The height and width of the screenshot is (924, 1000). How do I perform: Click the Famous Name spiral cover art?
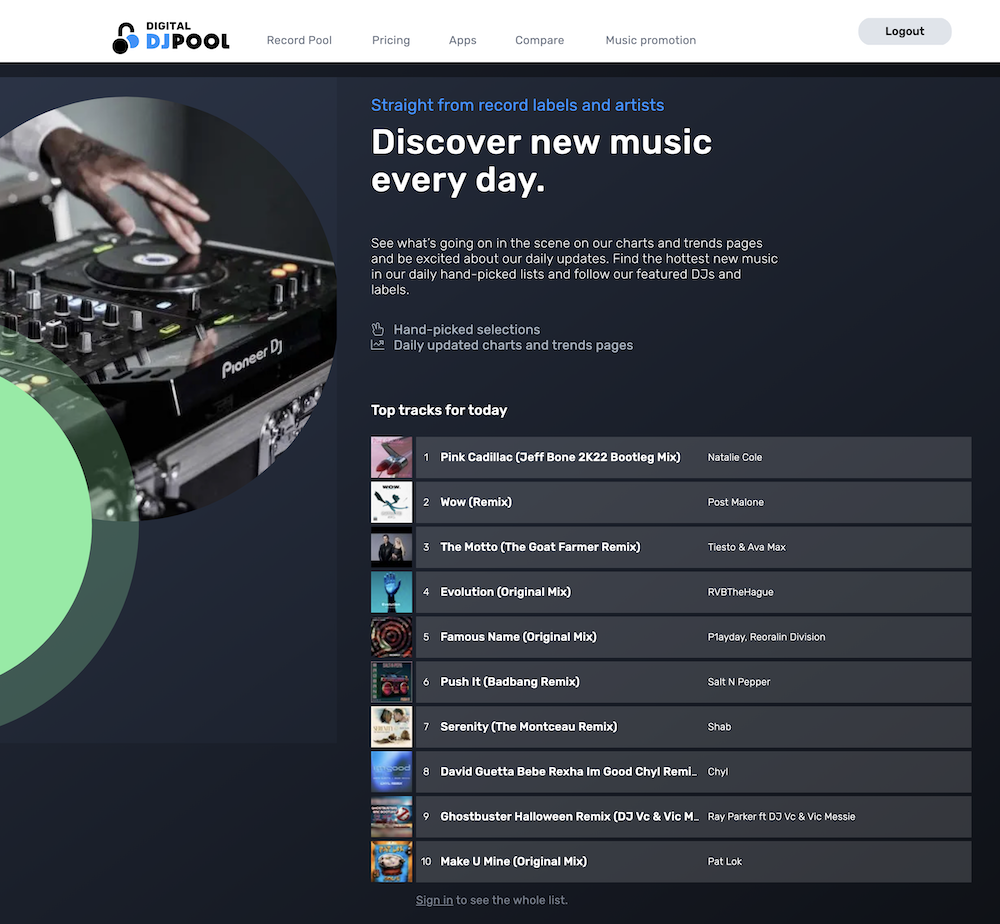pyautogui.click(x=392, y=636)
